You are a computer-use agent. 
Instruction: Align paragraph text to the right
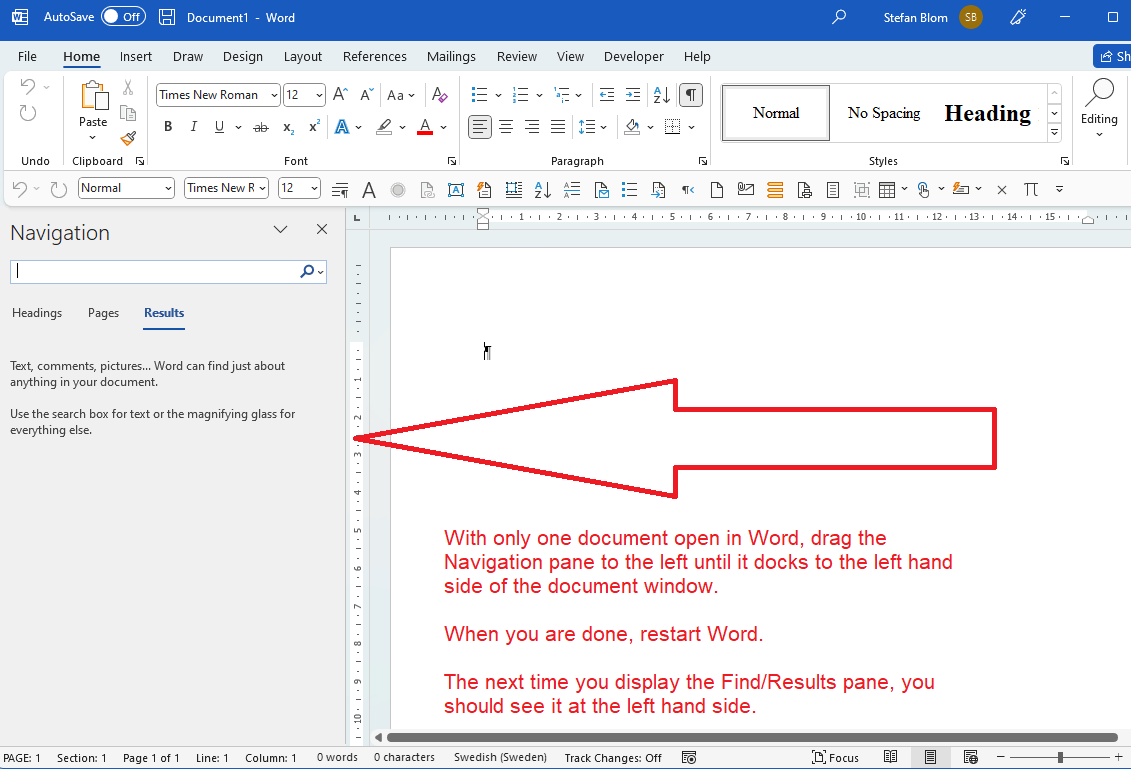click(x=532, y=127)
